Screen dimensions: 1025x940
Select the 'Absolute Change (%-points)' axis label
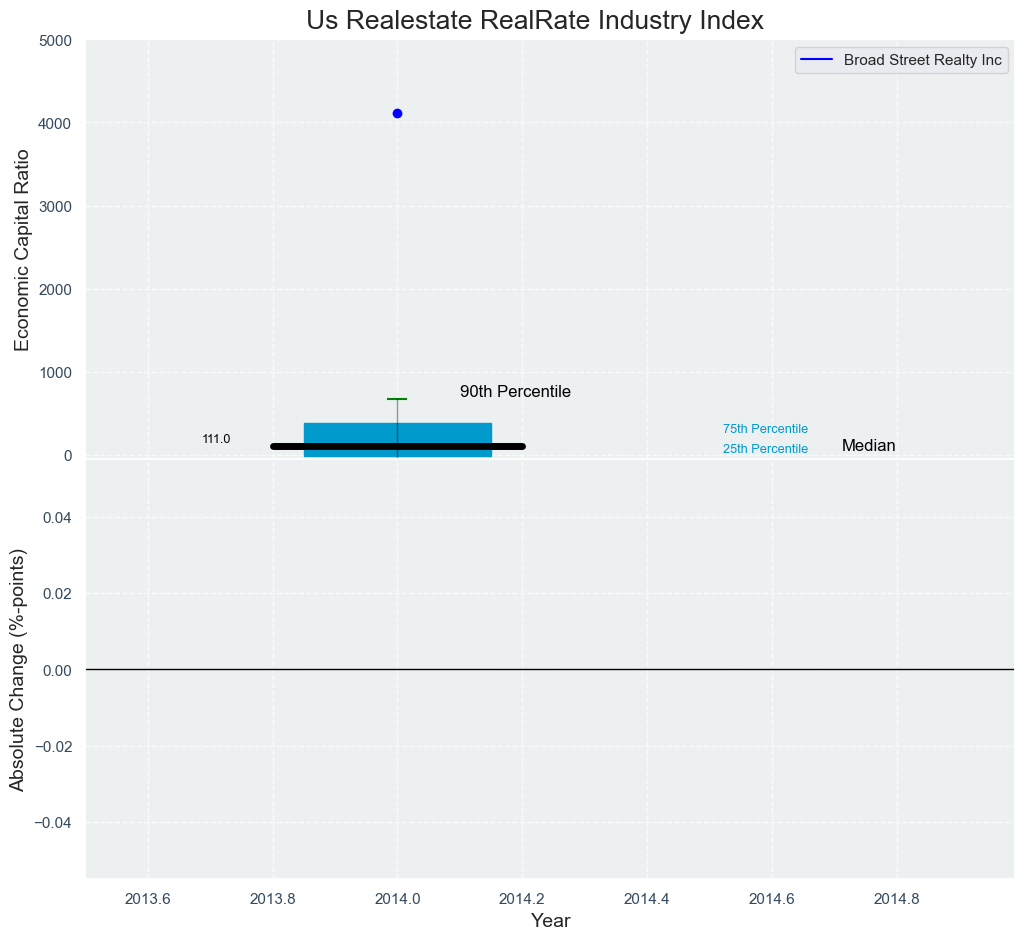[x=17, y=669]
